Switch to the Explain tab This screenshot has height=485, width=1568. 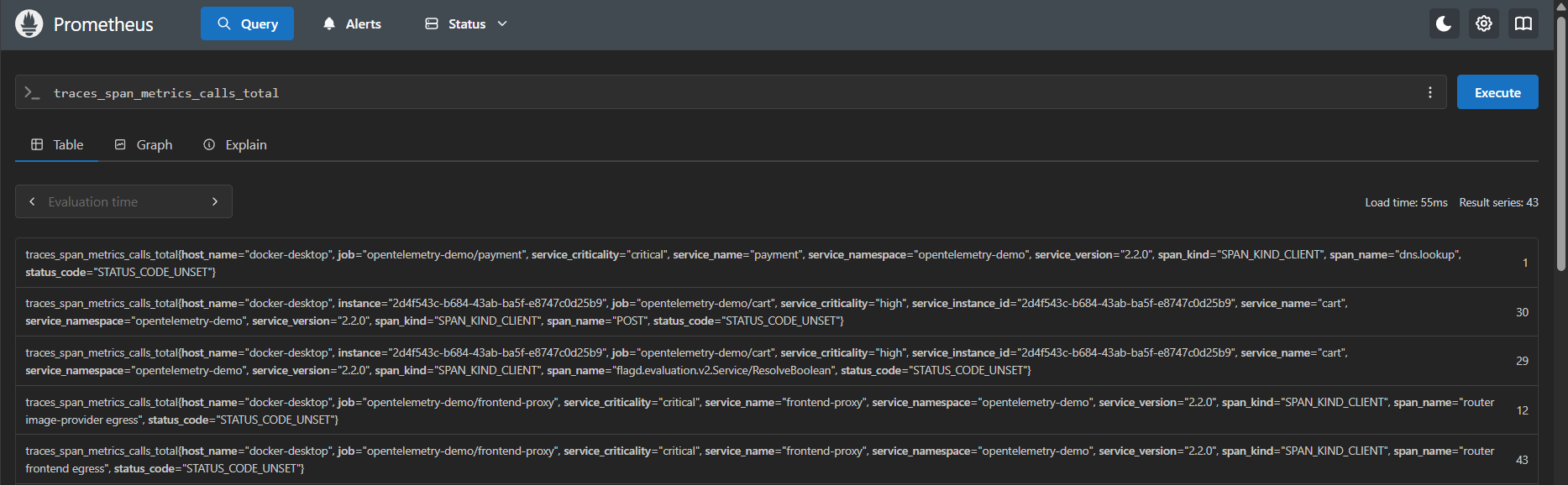[235, 144]
